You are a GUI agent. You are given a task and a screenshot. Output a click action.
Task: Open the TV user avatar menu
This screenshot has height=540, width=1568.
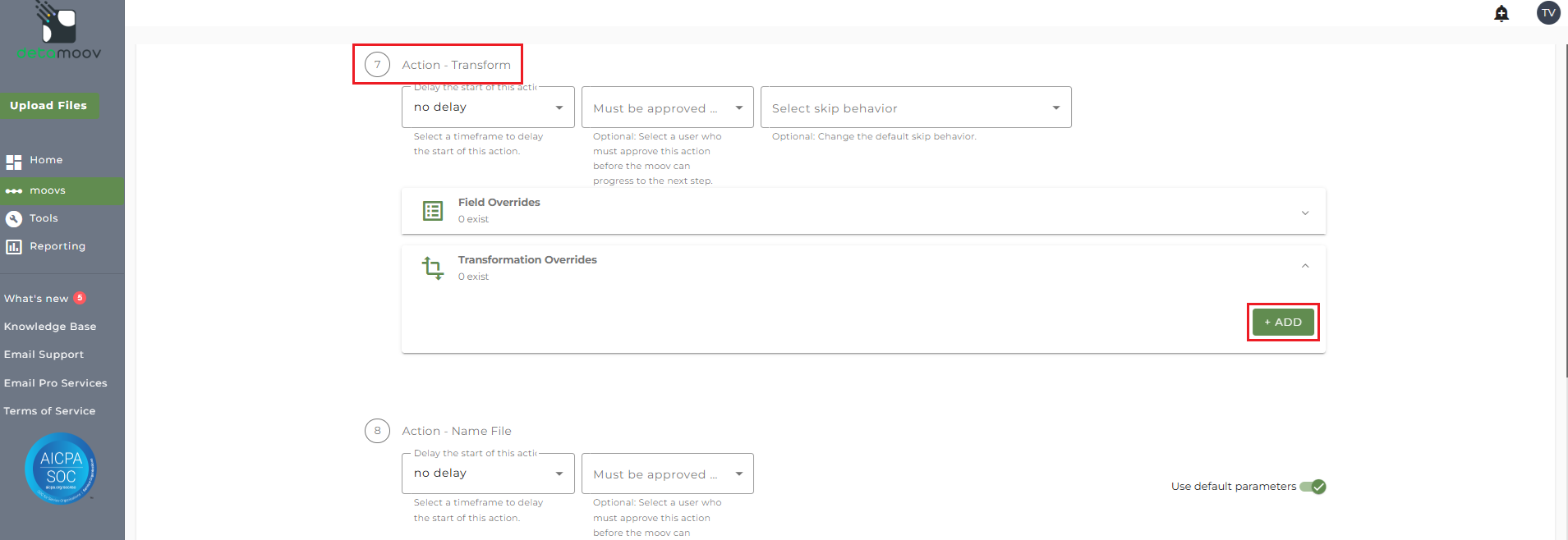coord(1548,12)
